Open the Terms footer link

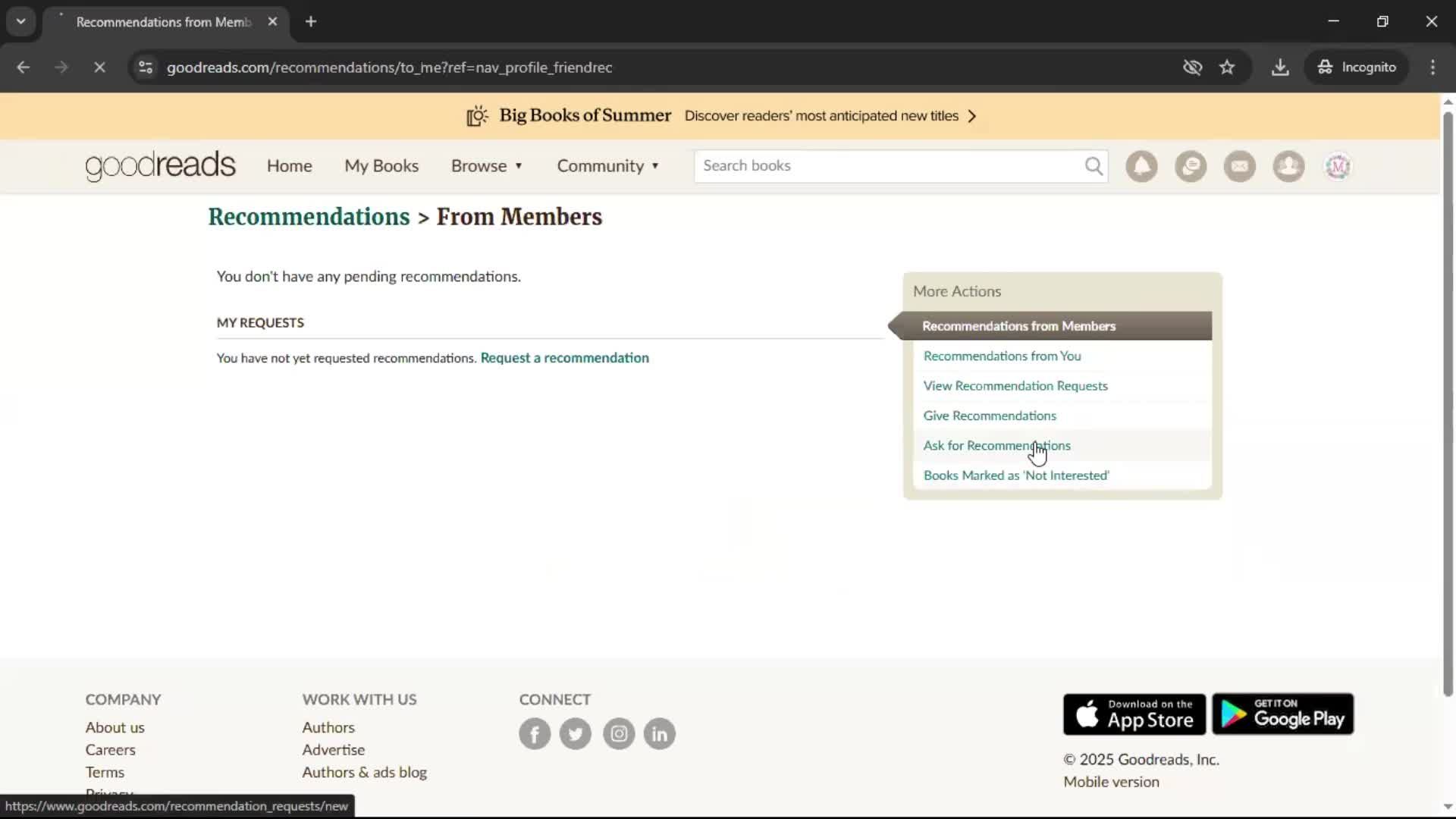point(105,772)
